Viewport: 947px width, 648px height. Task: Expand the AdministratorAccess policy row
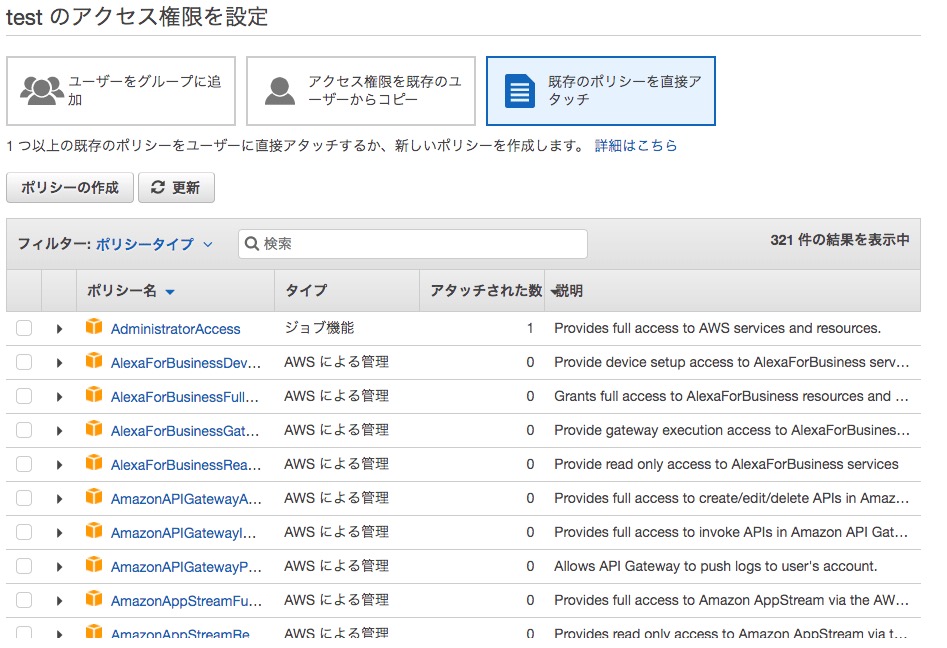(58, 327)
